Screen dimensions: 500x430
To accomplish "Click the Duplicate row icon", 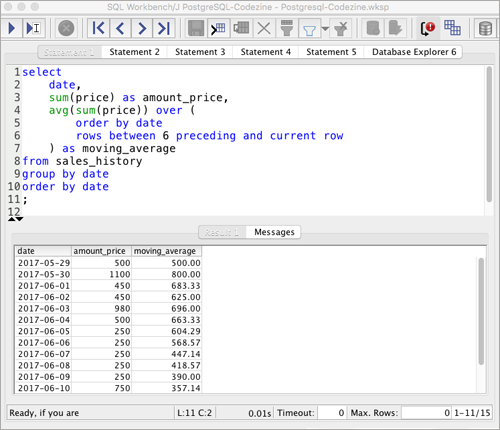I will 241,28.
